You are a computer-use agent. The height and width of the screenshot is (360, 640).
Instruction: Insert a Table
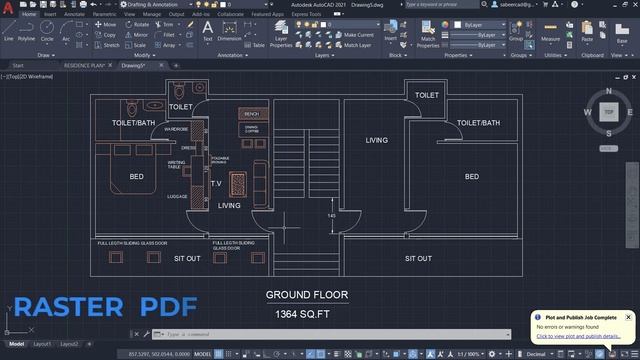tap(255, 45)
